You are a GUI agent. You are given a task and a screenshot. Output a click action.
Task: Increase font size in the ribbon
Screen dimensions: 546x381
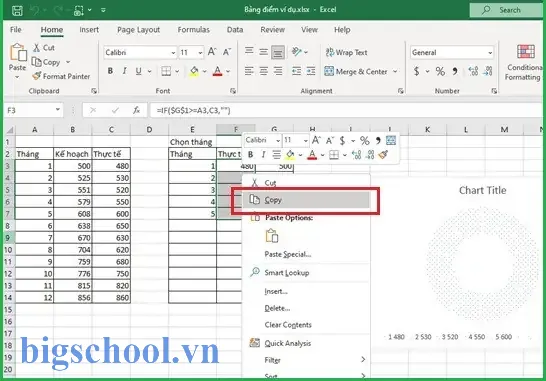(x=212, y=52)
